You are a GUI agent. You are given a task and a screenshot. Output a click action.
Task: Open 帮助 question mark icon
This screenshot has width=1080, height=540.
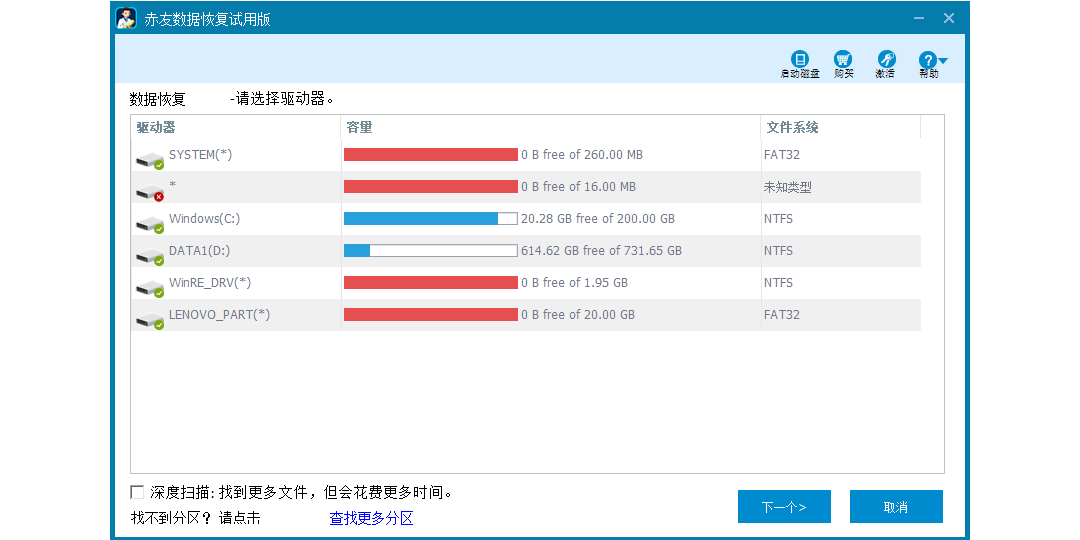(928, 60)
